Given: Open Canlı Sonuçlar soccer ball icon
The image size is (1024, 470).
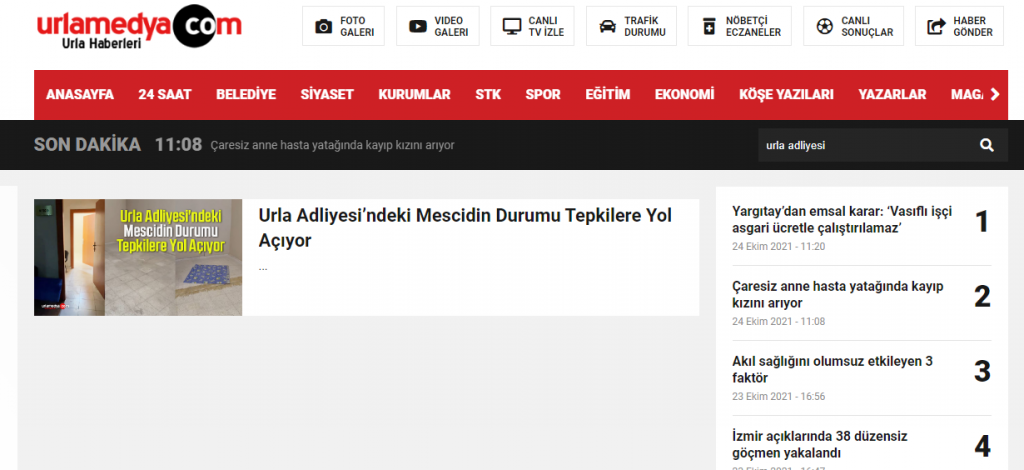Looking at the screenshot, I should coord(824,27).
